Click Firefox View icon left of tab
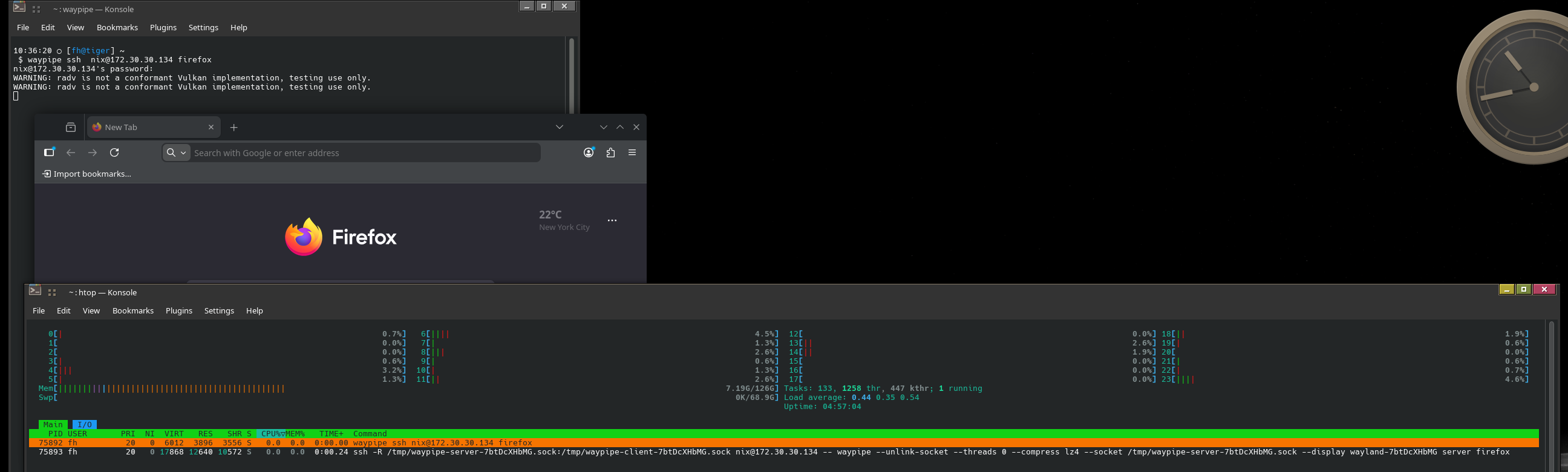 [x=71, y=127]
